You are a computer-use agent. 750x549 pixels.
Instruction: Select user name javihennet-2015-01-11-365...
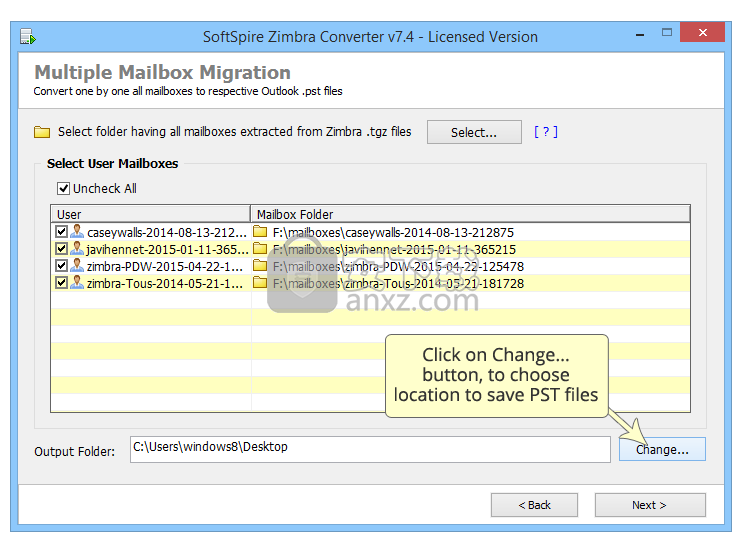(x=167, y=250)
